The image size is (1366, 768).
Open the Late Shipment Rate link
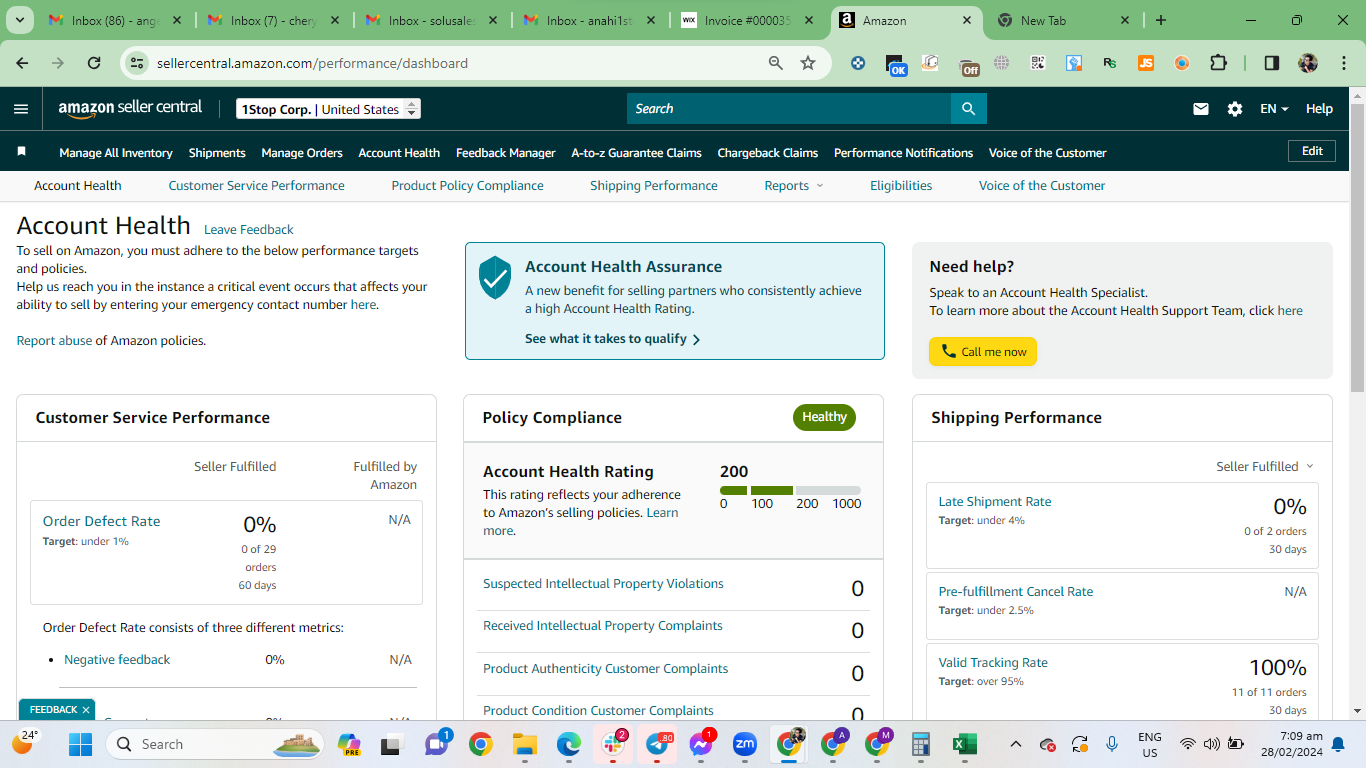995,501
